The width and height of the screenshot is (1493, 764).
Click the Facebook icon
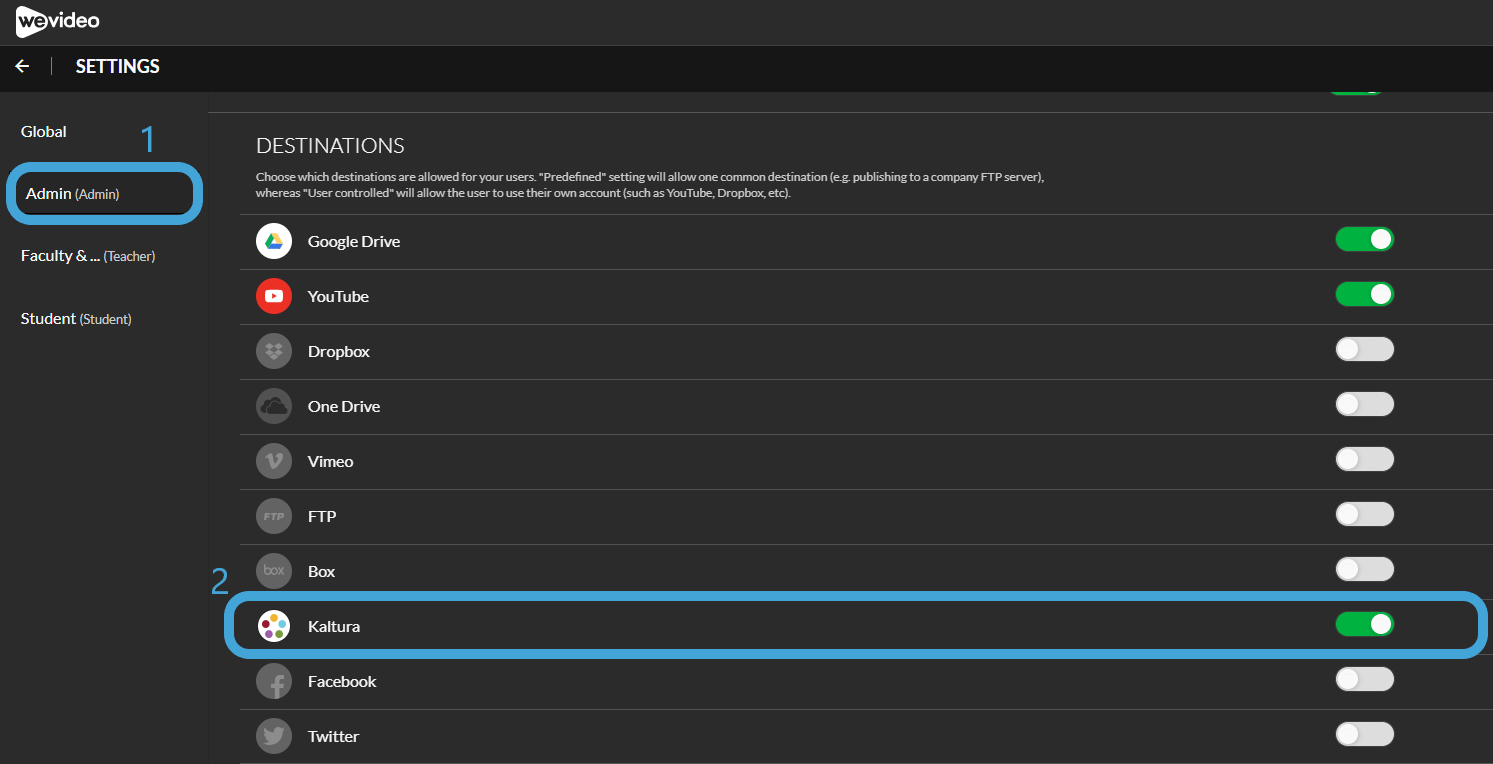pos(274,681)
